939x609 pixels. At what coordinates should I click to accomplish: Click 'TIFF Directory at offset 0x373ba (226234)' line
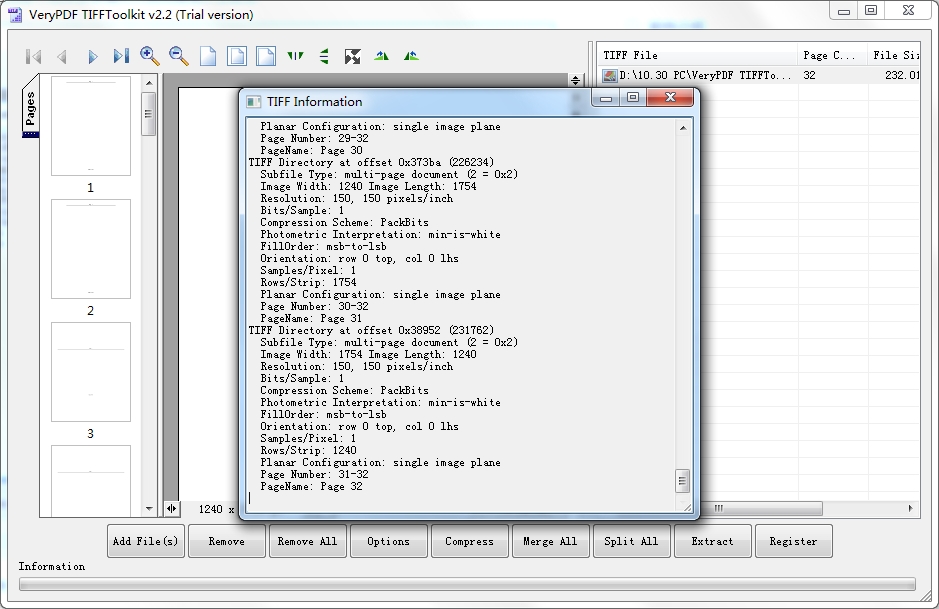tap(371, 162)
